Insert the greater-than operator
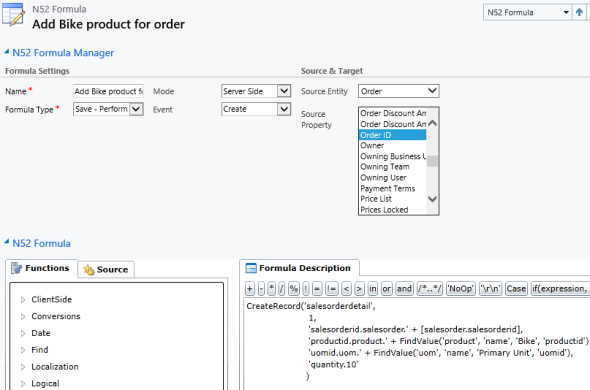590x390 pixels. pyautogui.click(x=359, y=289)
